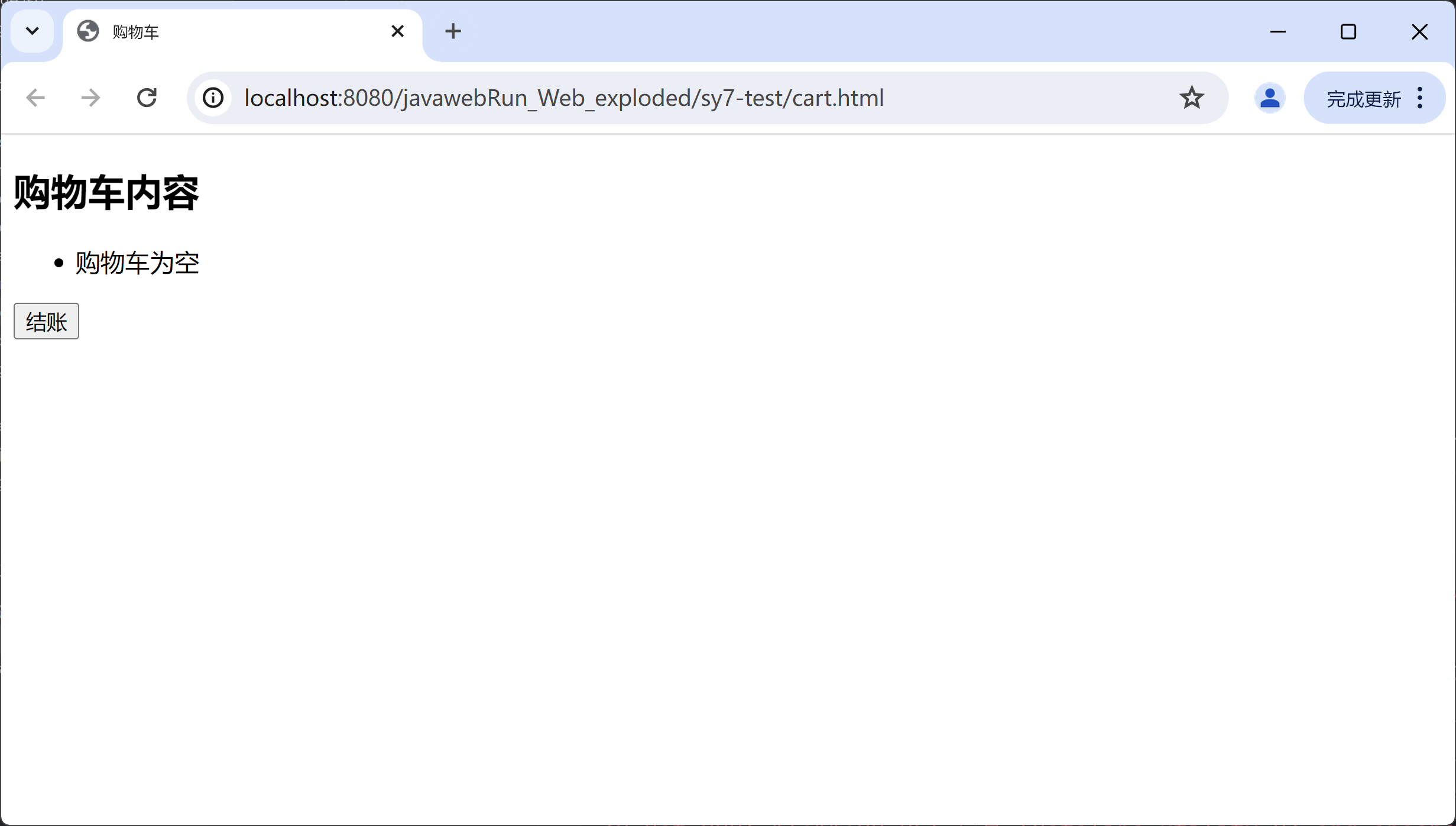Click the 购物车内容 heading
This screenshot has height=826, width=1456.
pyautogui.click(x=106, y=193)
